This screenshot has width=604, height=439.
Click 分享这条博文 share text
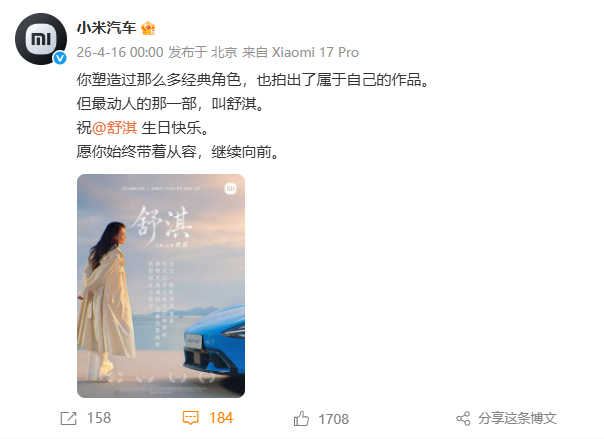coord(517,419)
